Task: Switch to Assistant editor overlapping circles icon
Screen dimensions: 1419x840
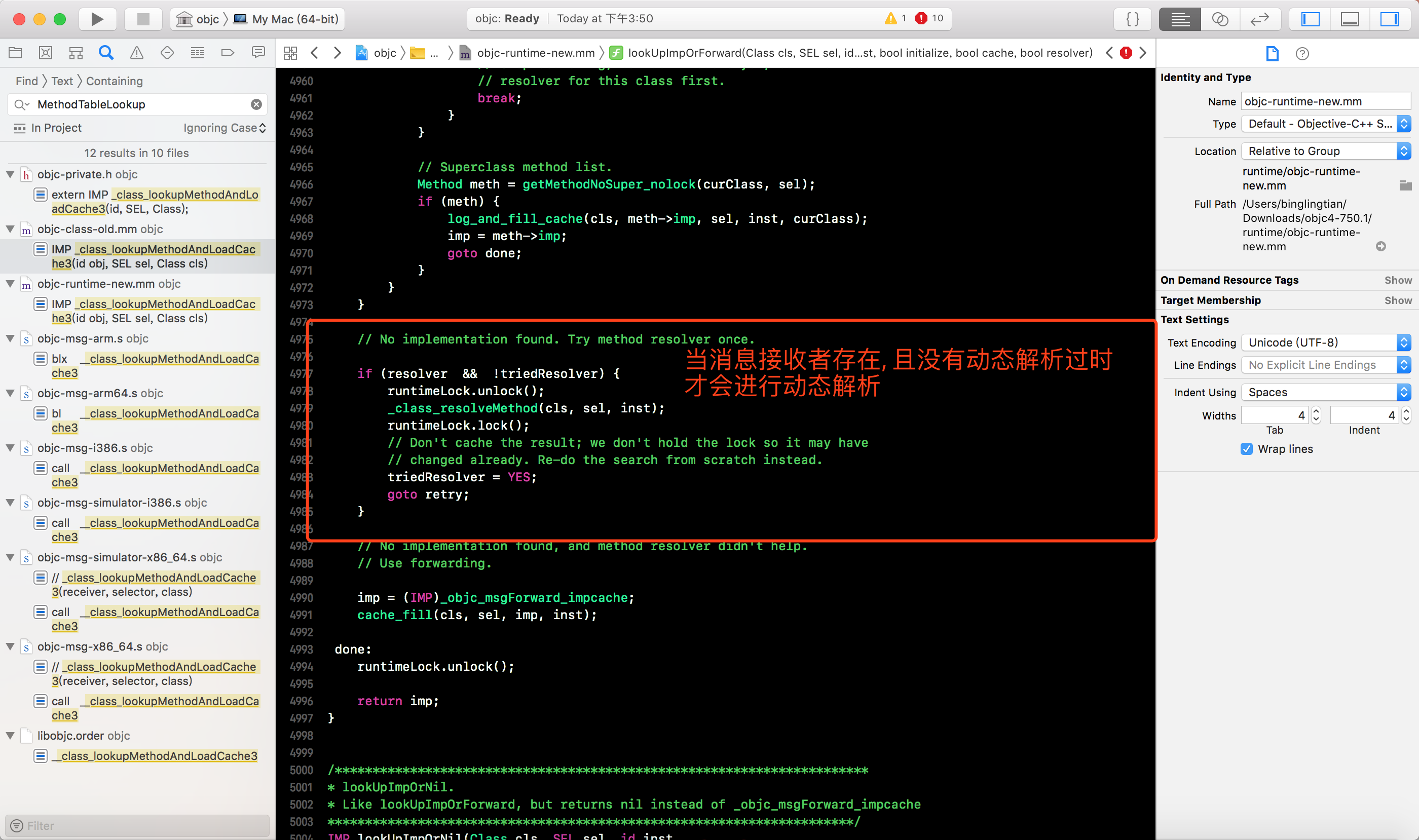Action: (x=1220, y=19)
